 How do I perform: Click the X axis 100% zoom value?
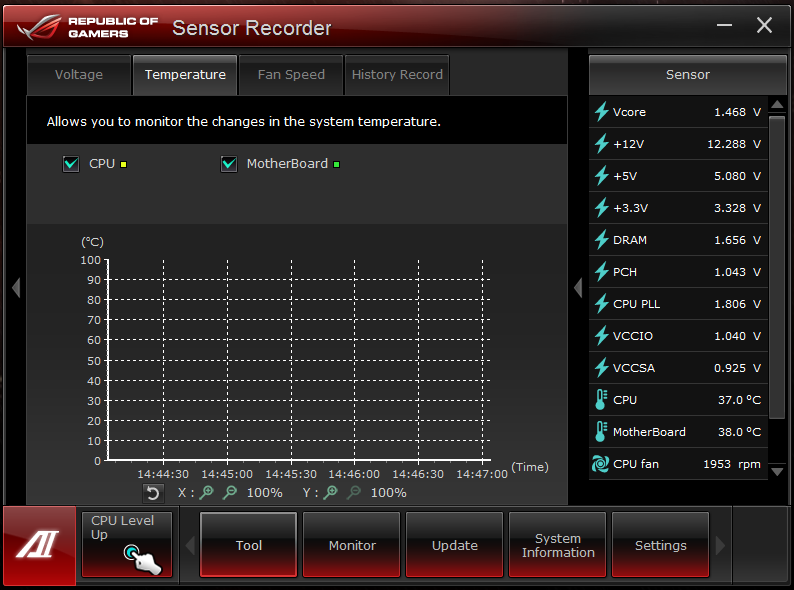(264, 493)
